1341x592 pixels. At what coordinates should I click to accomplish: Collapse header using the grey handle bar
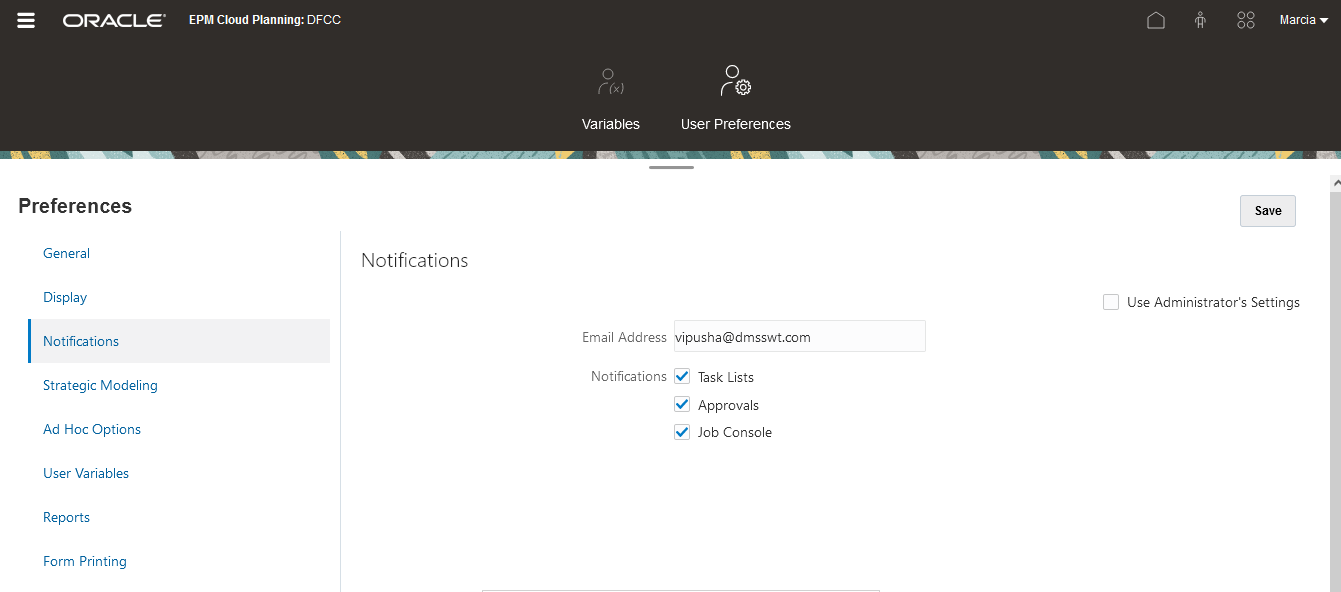pyautogui.click(x=671, y=167)
